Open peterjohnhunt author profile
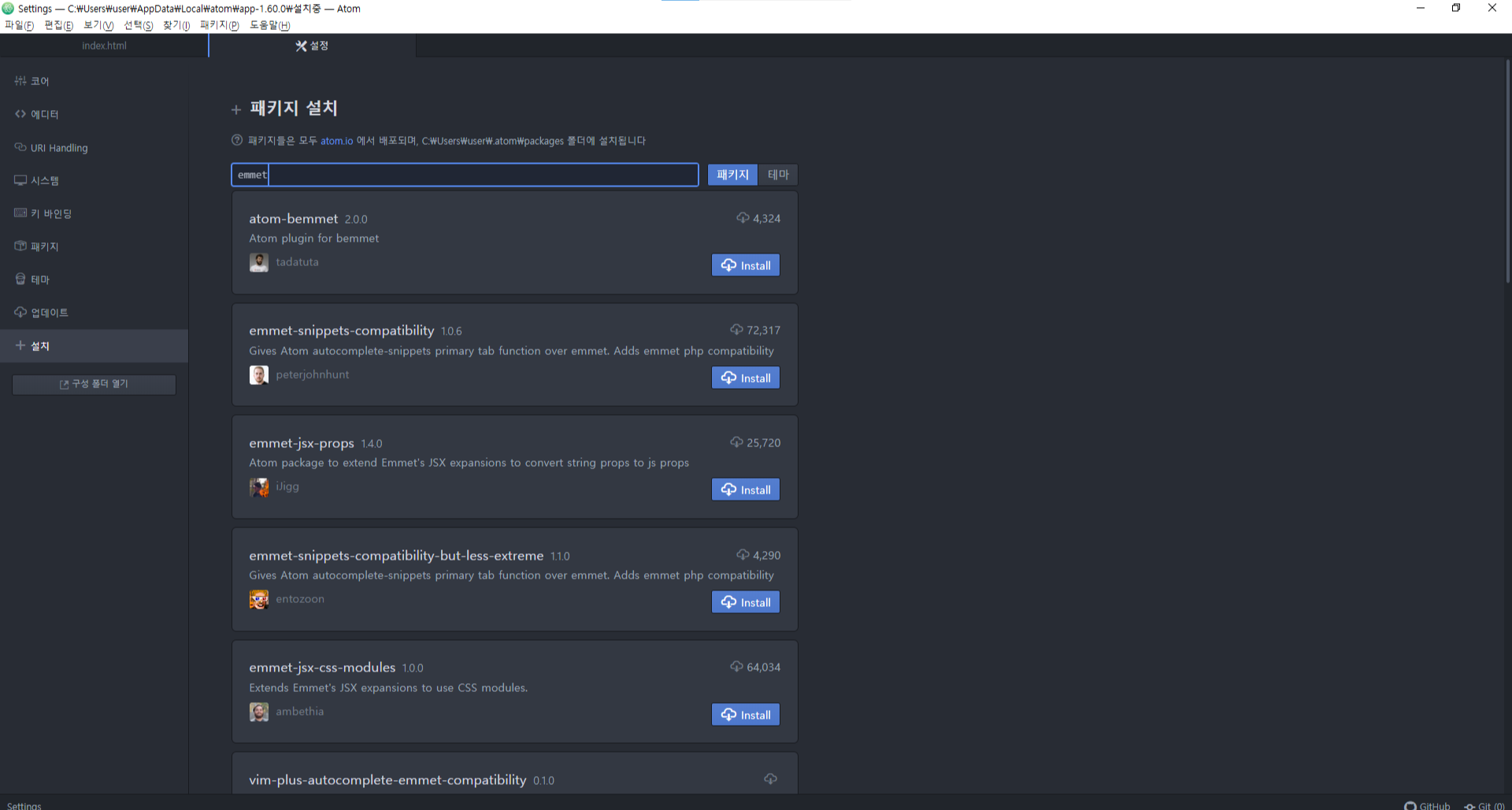Viewport: 1512px width, 810px height. click(x=312, y=375)
